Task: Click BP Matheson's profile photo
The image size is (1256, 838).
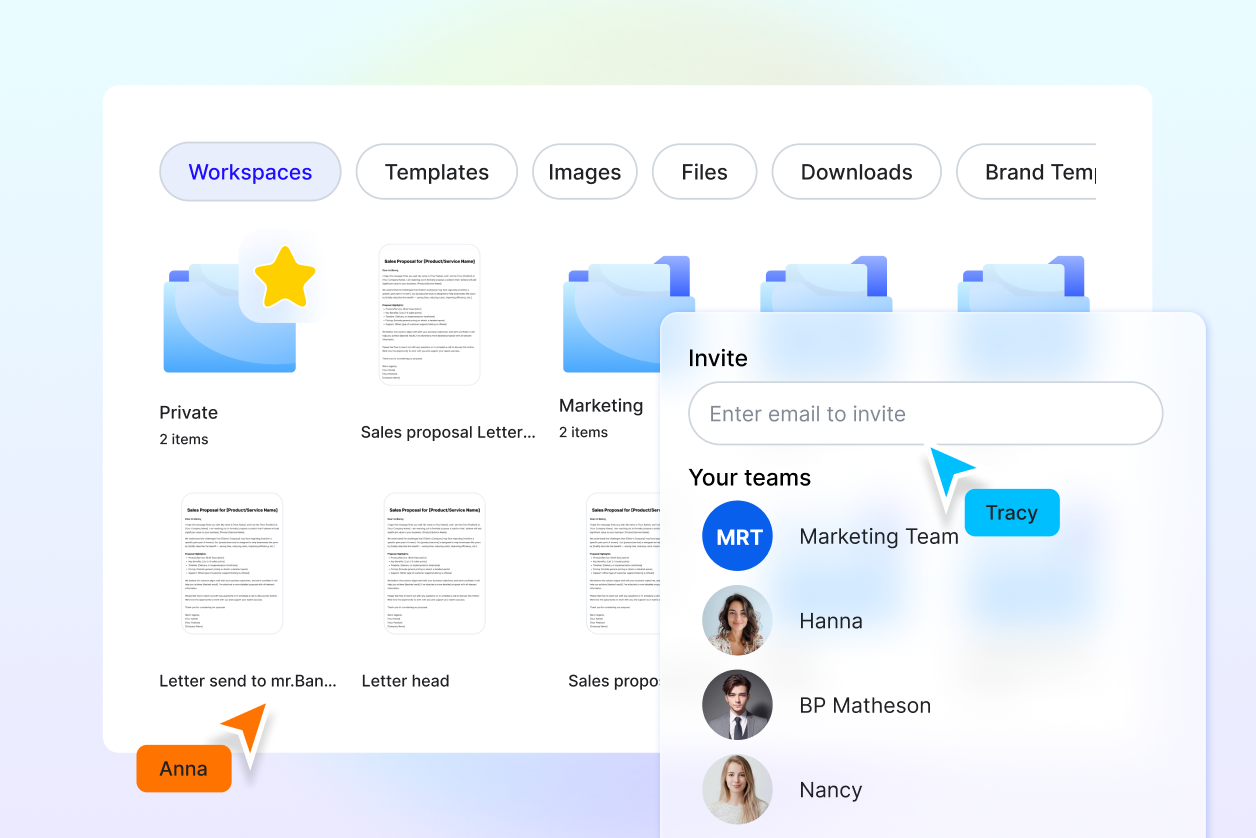Action: coord(738,705)
